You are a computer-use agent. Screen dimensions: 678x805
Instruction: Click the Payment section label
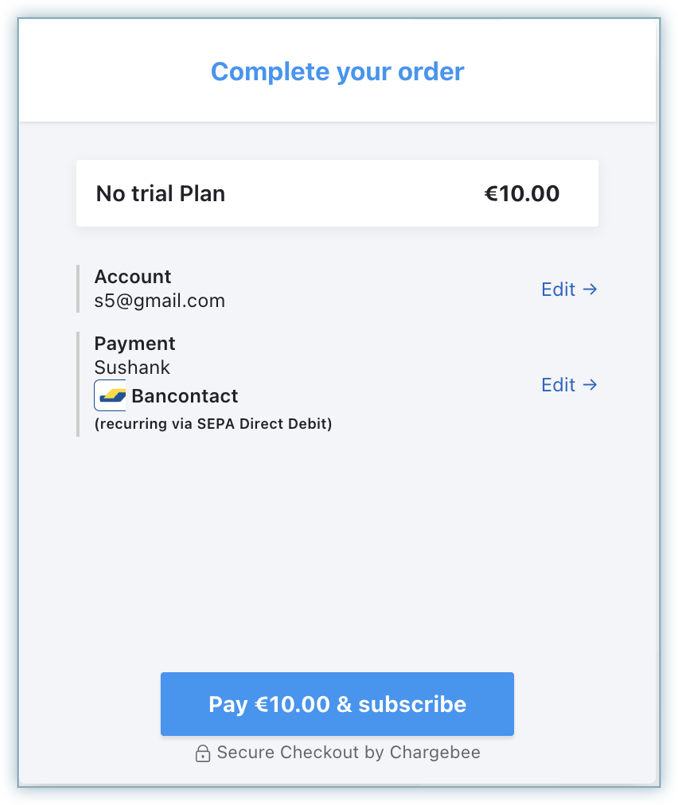[x=134, y=343]
